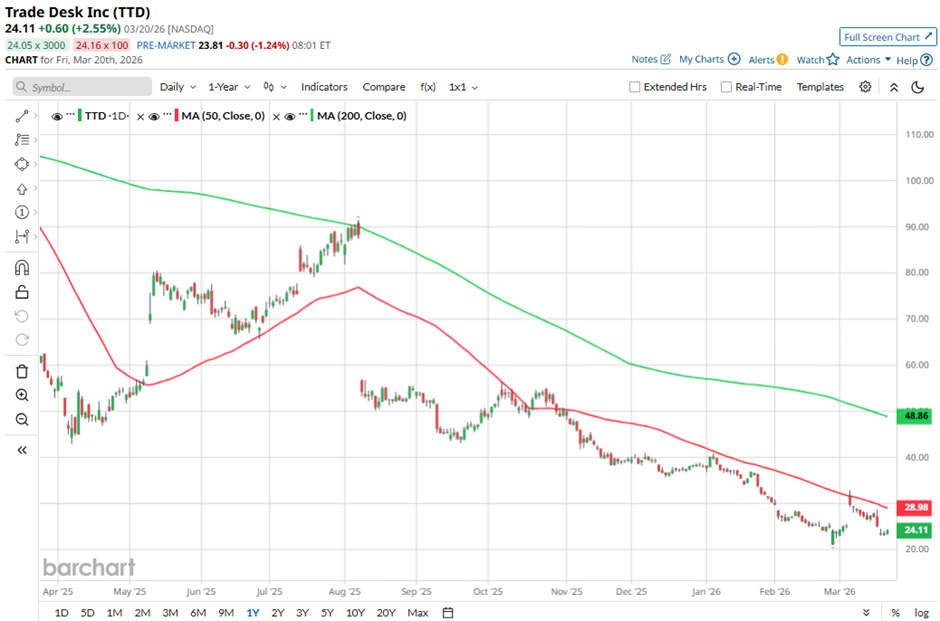Expand trend line tool submenu arrow
The image size is (940, 621).
(x=35, y=116)
